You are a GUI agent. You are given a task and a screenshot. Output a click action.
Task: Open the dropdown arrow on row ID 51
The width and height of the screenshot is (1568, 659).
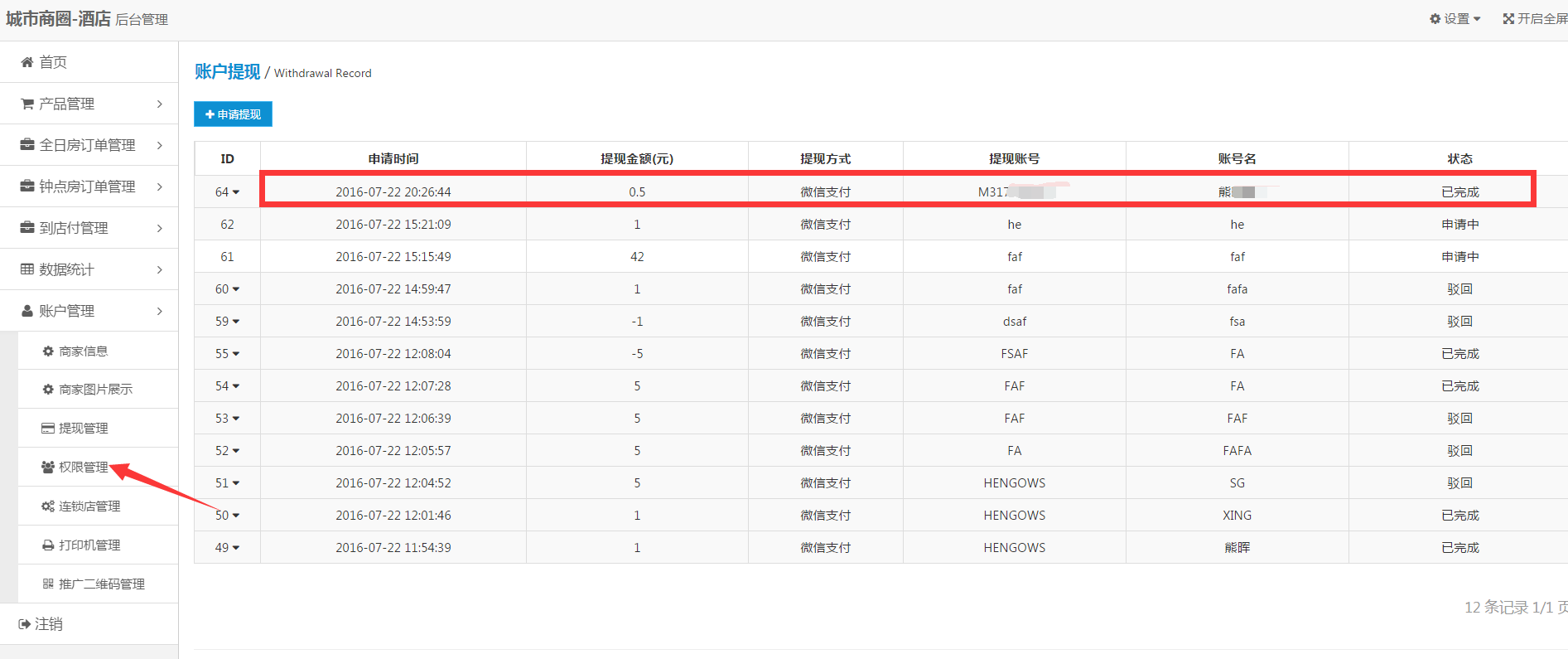click(x=236, y=483)
